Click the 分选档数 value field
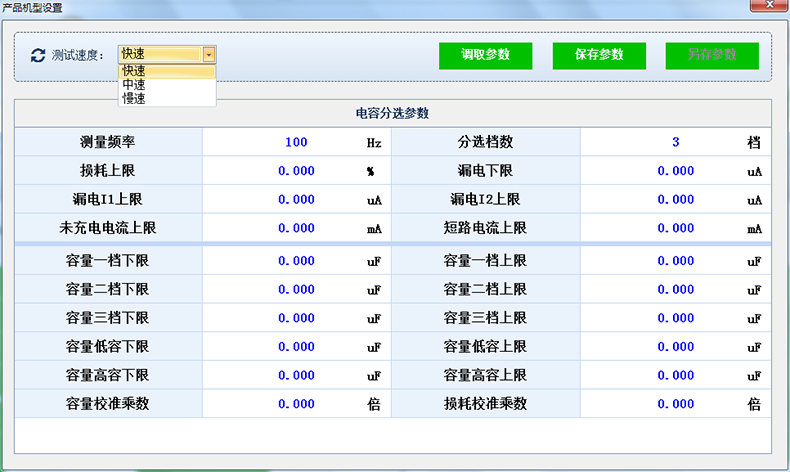The image size is (790, 472). pos(676,142)
